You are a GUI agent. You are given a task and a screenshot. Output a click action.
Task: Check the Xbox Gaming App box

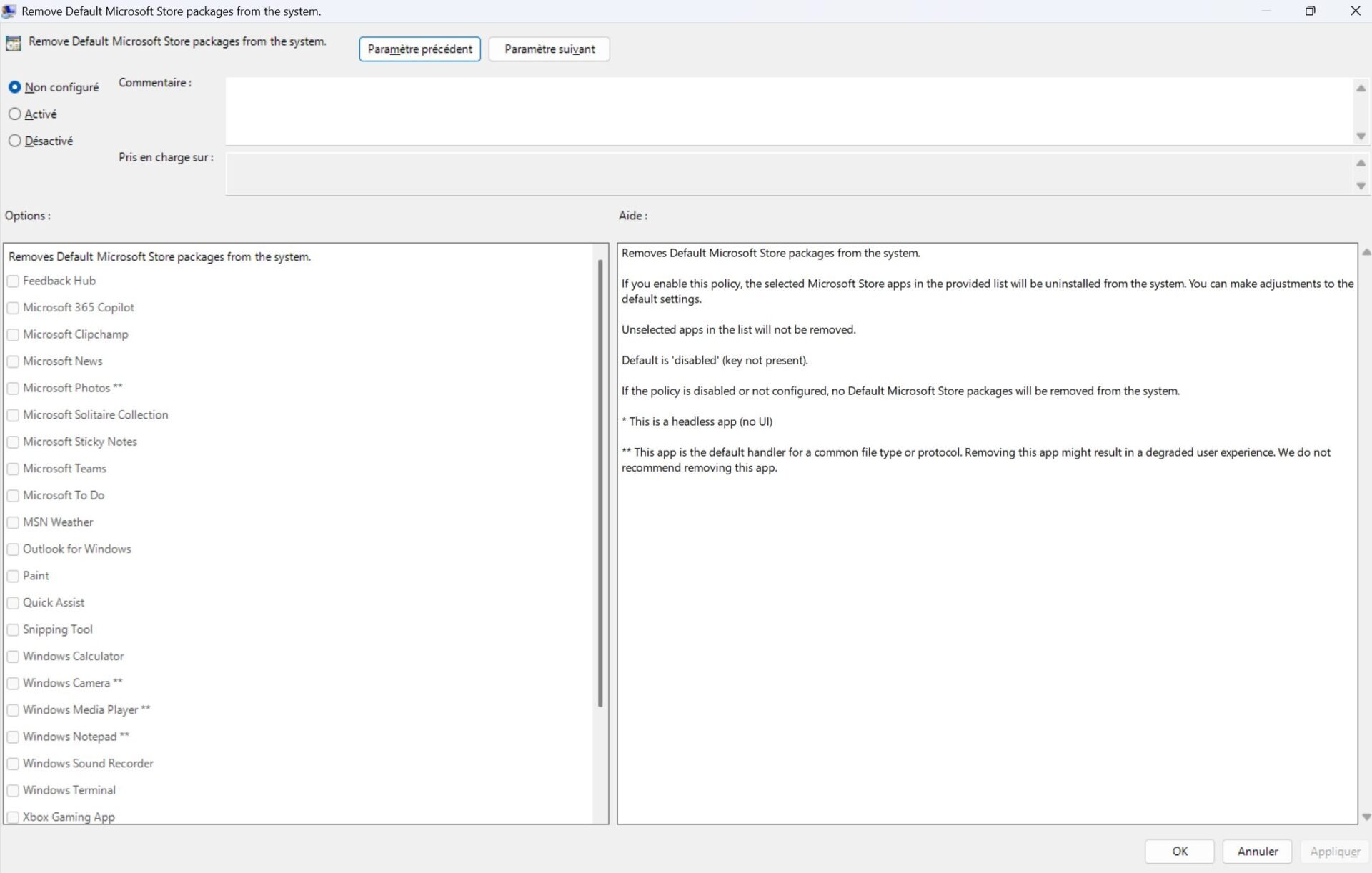pyautogui.click(x=13, y=817)
